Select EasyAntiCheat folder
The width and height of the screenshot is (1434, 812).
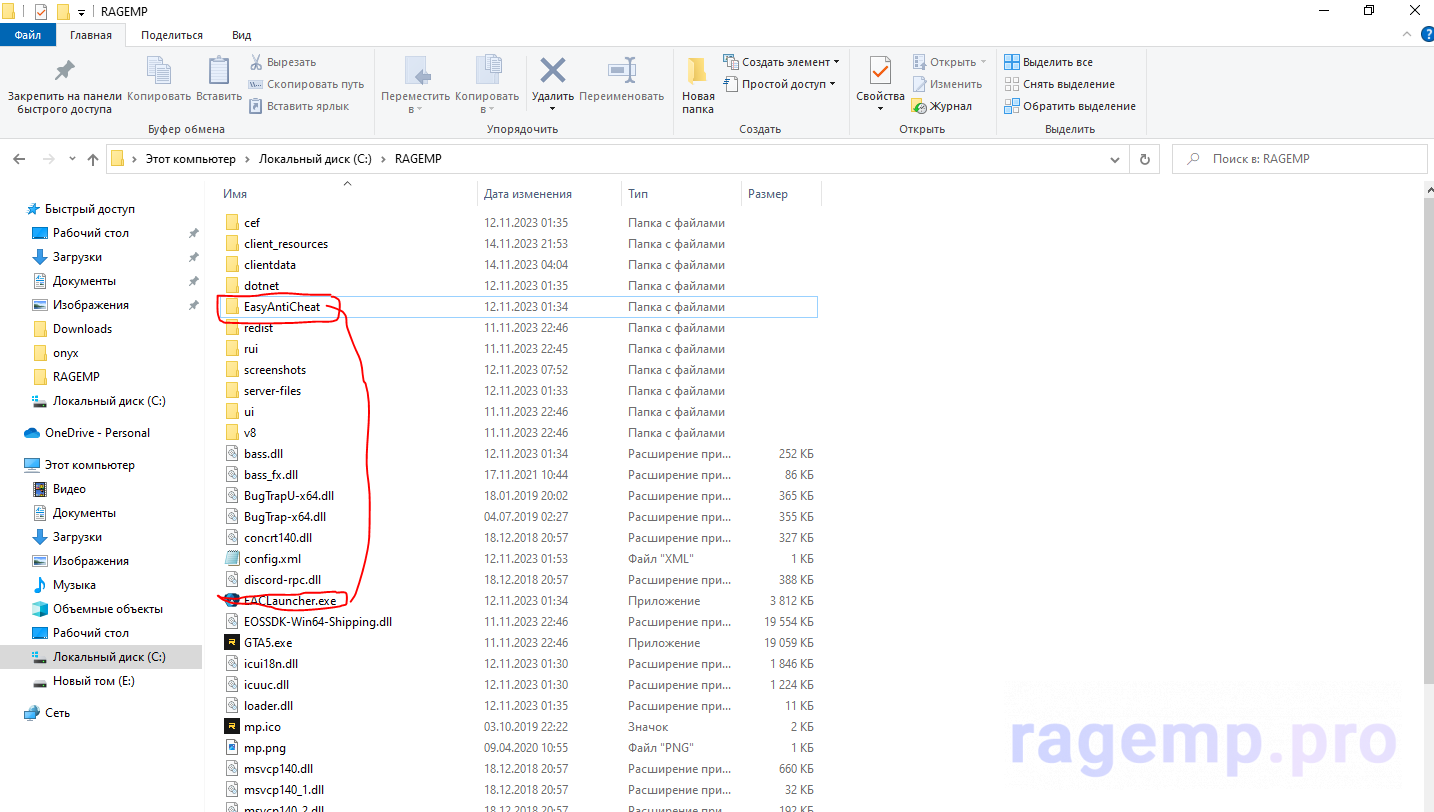[282, 307]
